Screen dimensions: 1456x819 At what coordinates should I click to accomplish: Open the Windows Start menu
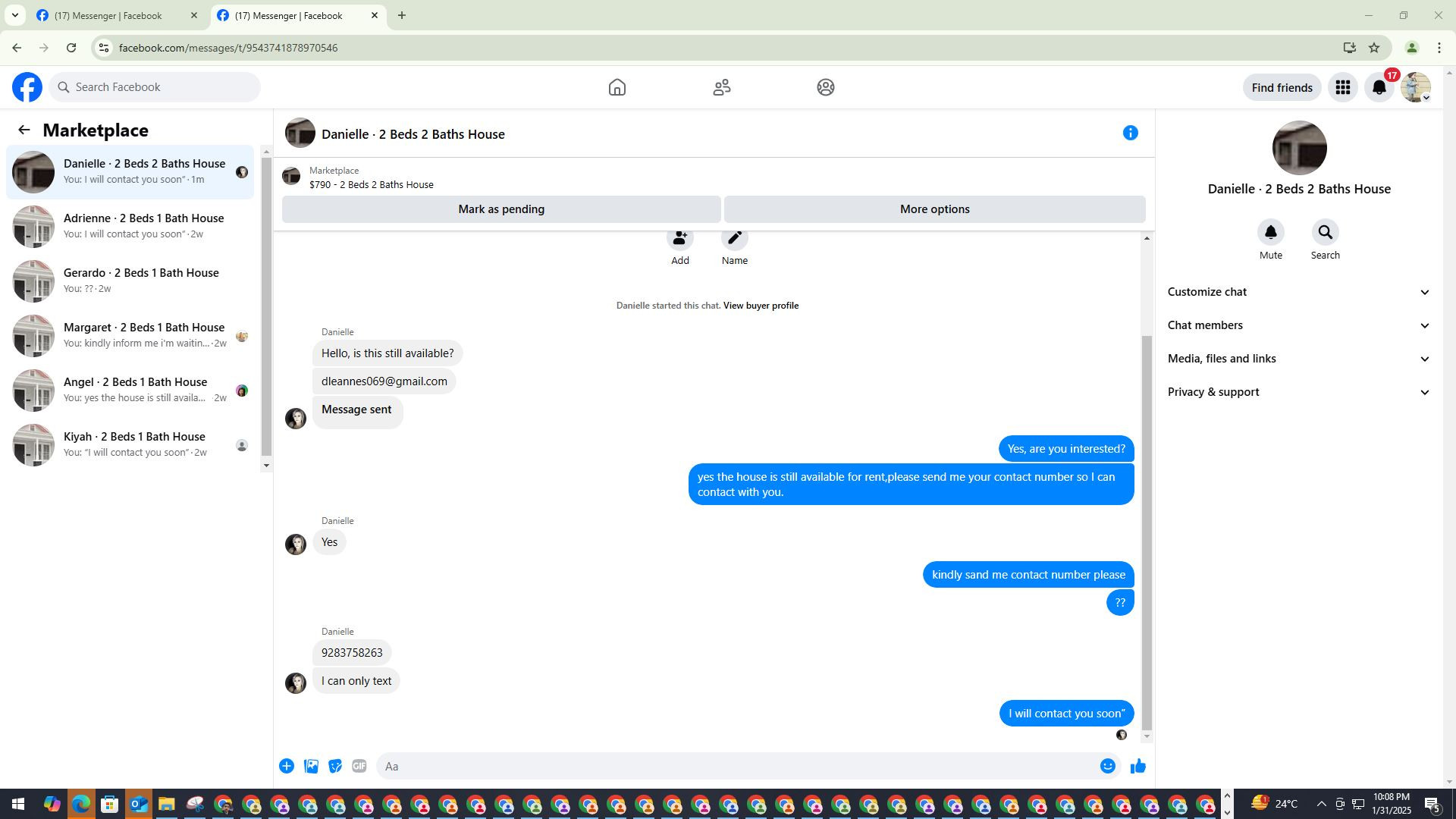click(17, 804)
